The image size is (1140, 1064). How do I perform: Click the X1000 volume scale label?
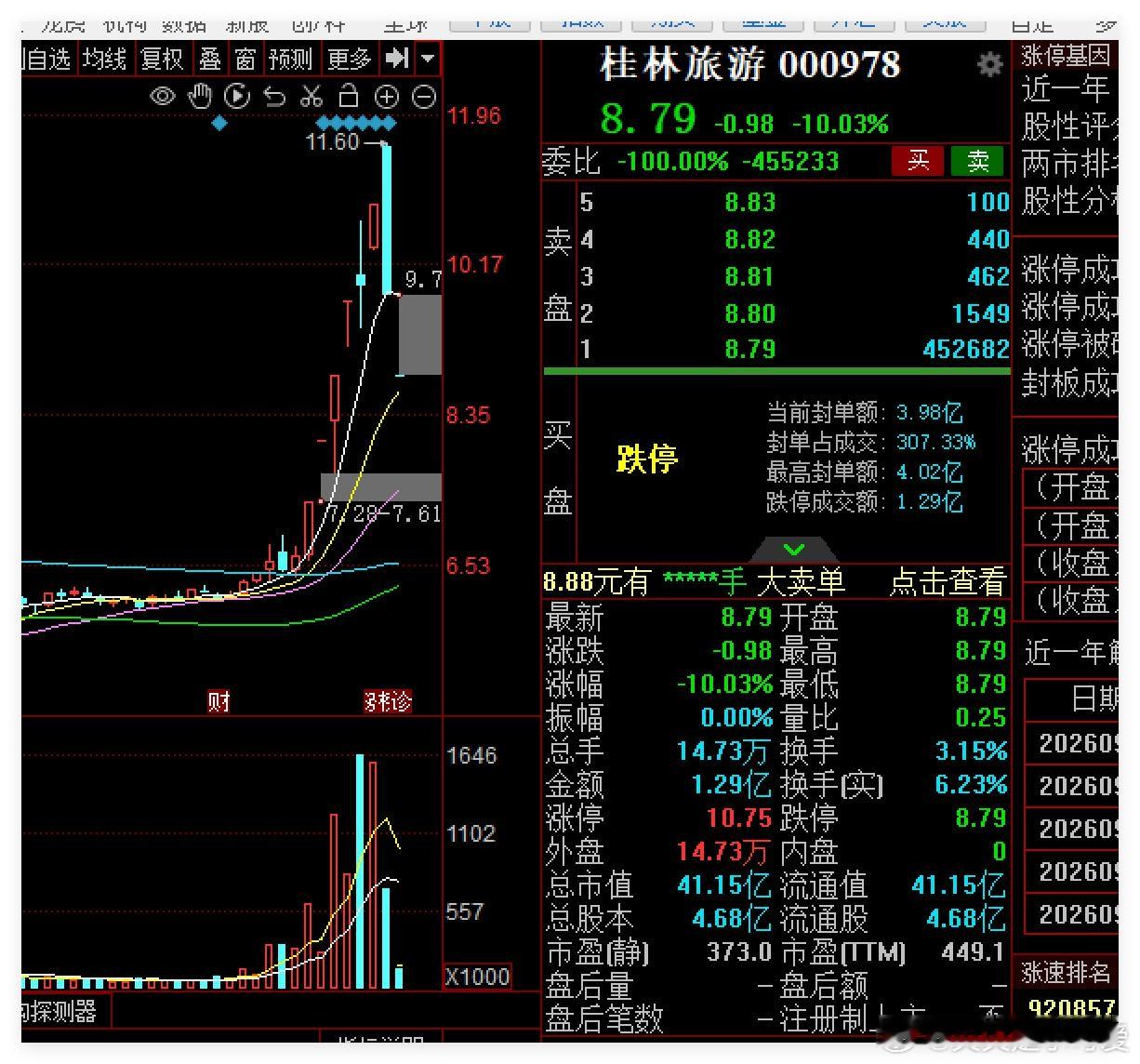(x=477, y=977)
